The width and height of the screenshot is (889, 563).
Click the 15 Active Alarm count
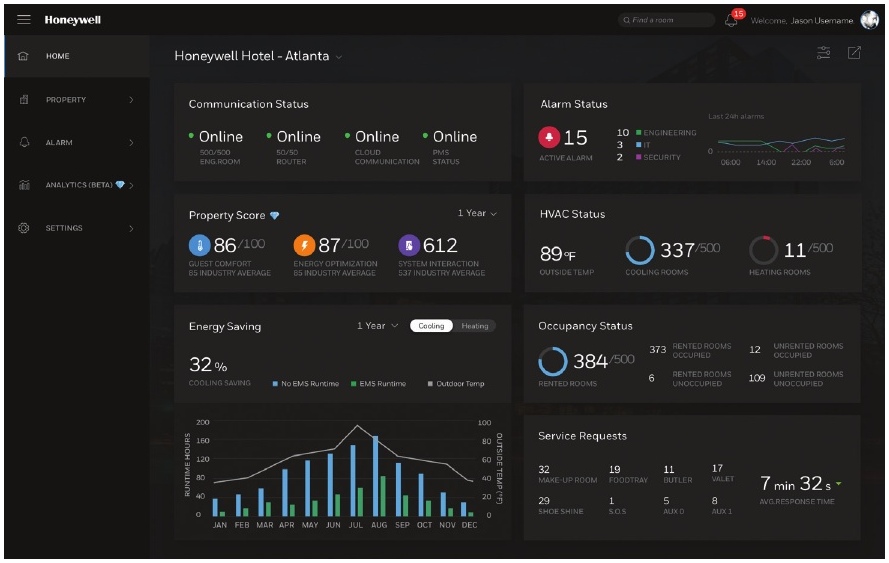[x=575, y=137]
